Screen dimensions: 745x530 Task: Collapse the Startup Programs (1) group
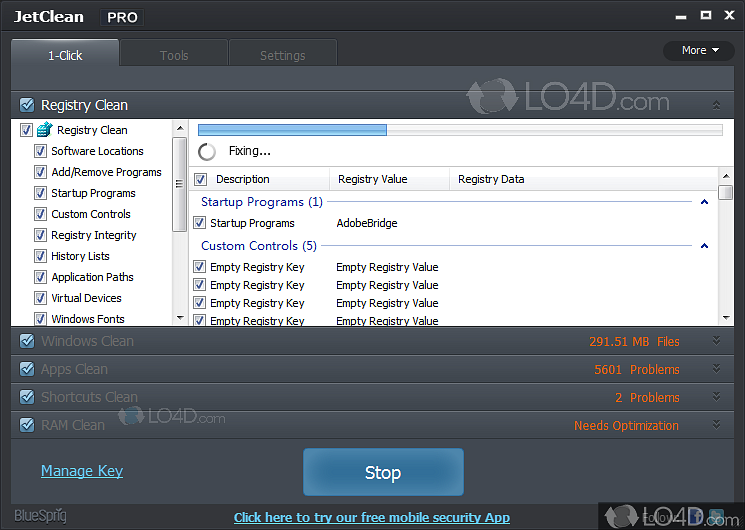coord(705,202)
